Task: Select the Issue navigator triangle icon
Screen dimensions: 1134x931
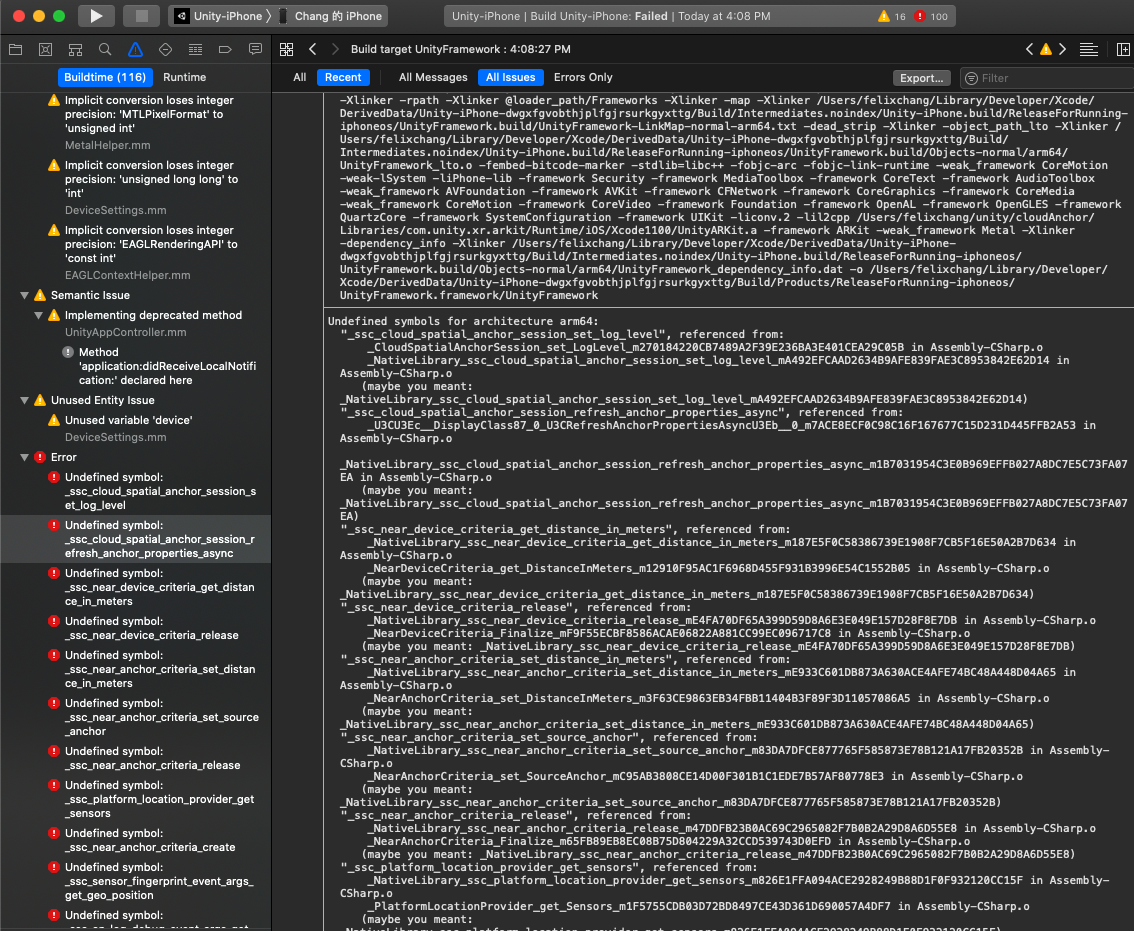Action: point(135,49)
